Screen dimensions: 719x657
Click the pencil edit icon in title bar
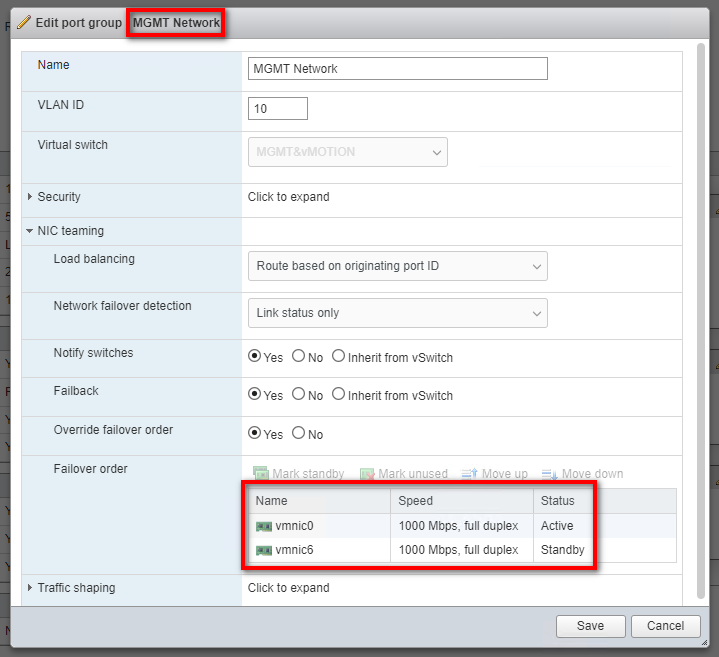(x=24, y=23)
